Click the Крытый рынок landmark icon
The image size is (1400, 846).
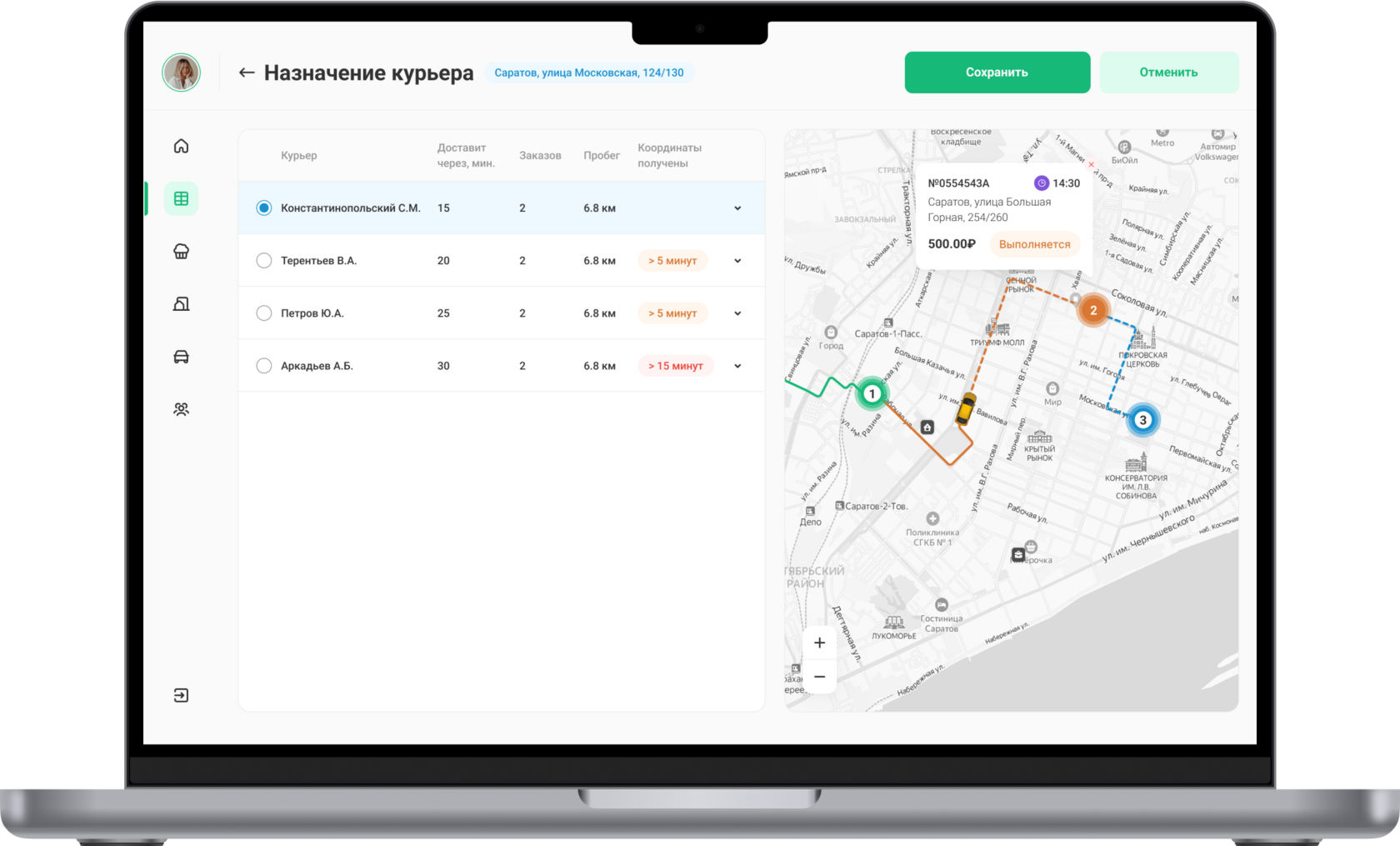pos(1039,437)
